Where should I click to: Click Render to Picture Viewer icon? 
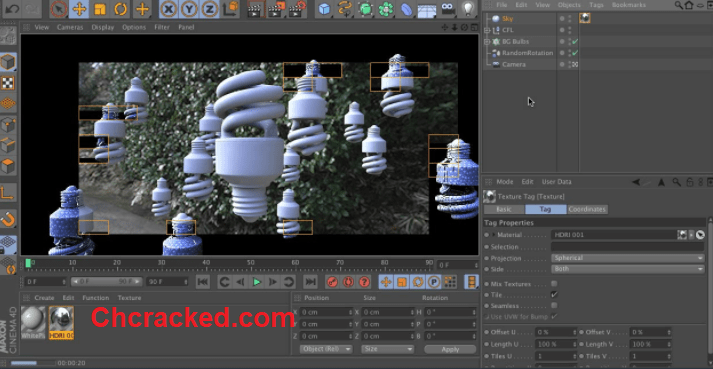click(276, 9)
